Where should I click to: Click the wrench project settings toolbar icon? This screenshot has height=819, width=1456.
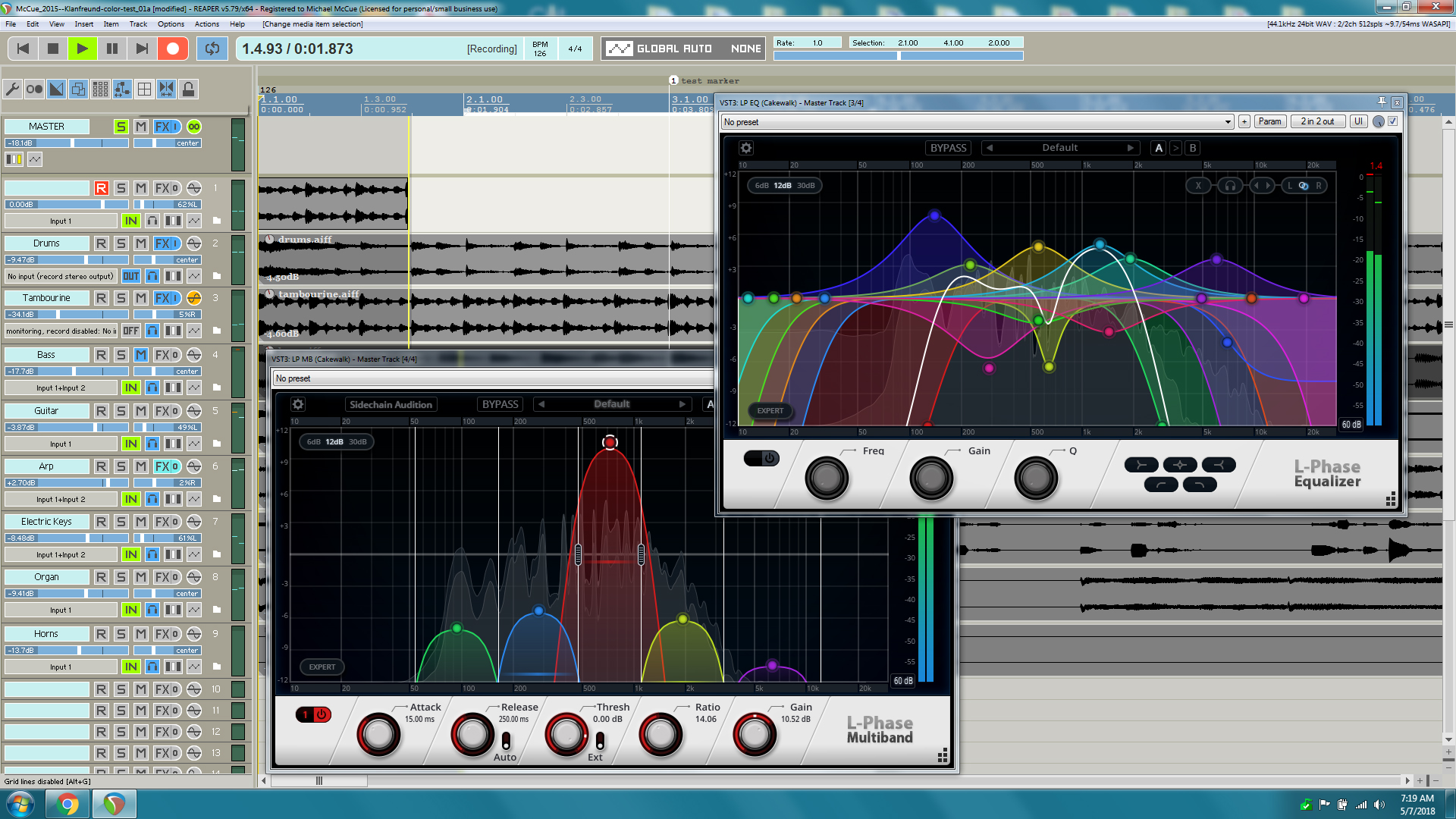click(x=12, y=89)
